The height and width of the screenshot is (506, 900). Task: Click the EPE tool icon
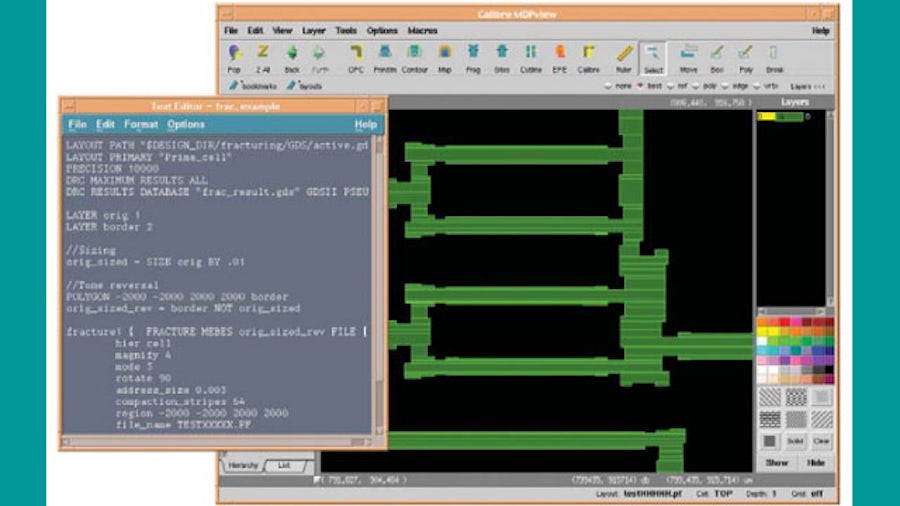[560, 59]
